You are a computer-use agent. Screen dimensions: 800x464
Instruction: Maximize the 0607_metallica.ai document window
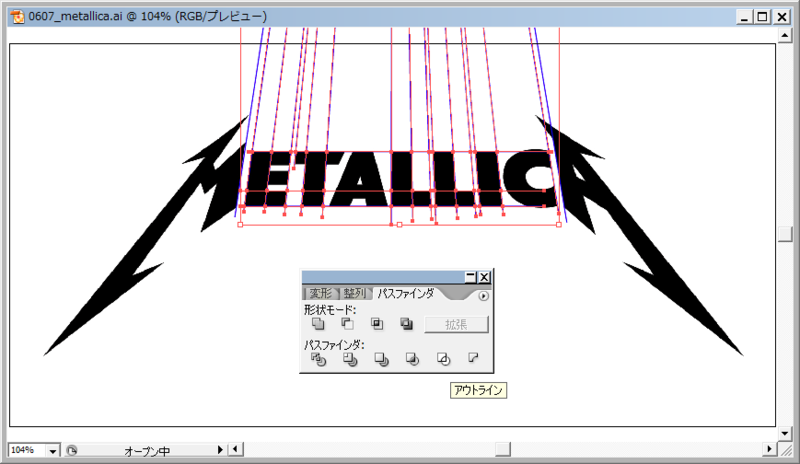[762, 17]
